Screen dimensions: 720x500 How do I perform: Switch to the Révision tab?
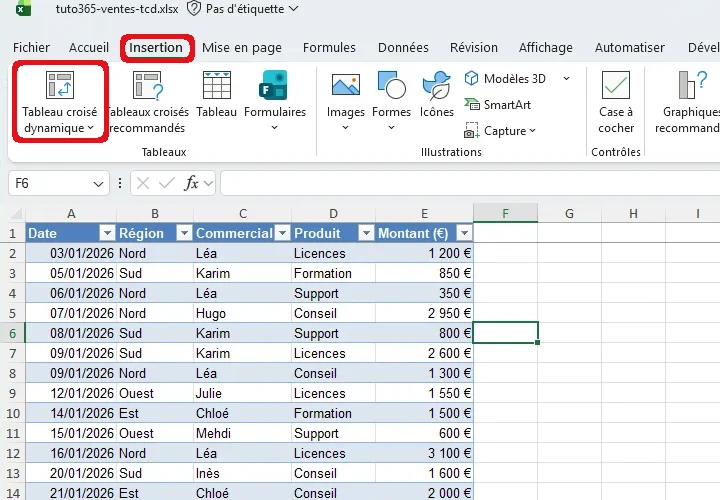coord(474,47)
